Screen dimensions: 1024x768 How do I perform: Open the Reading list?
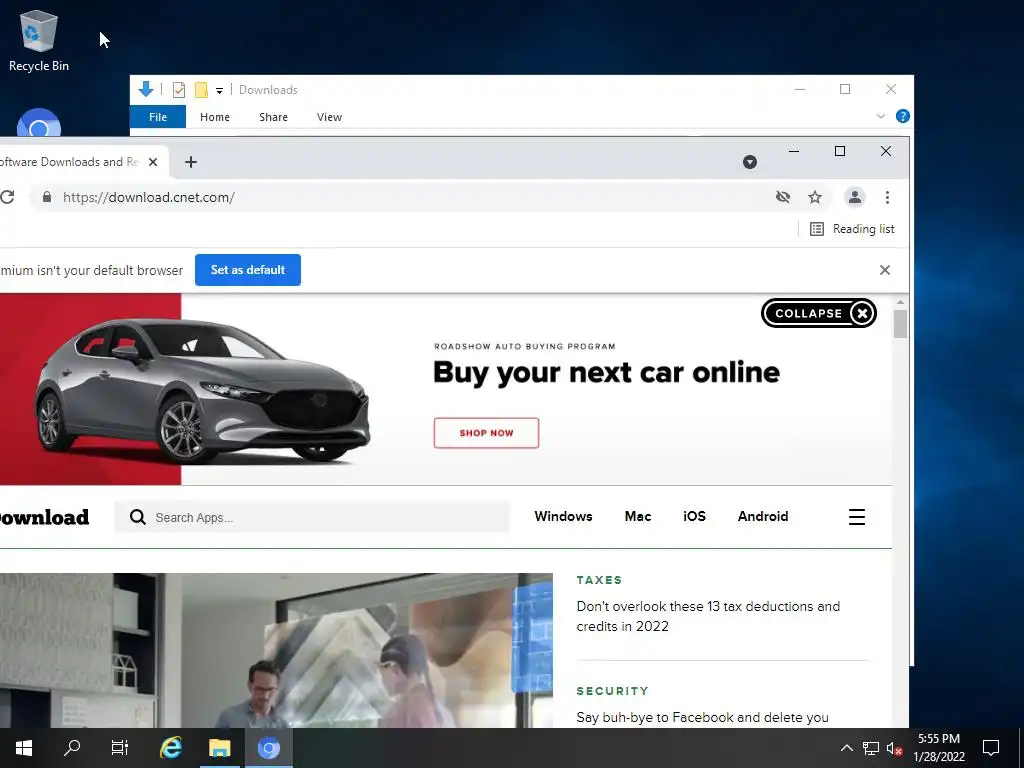pyautogui.click(x=852, y=229)
